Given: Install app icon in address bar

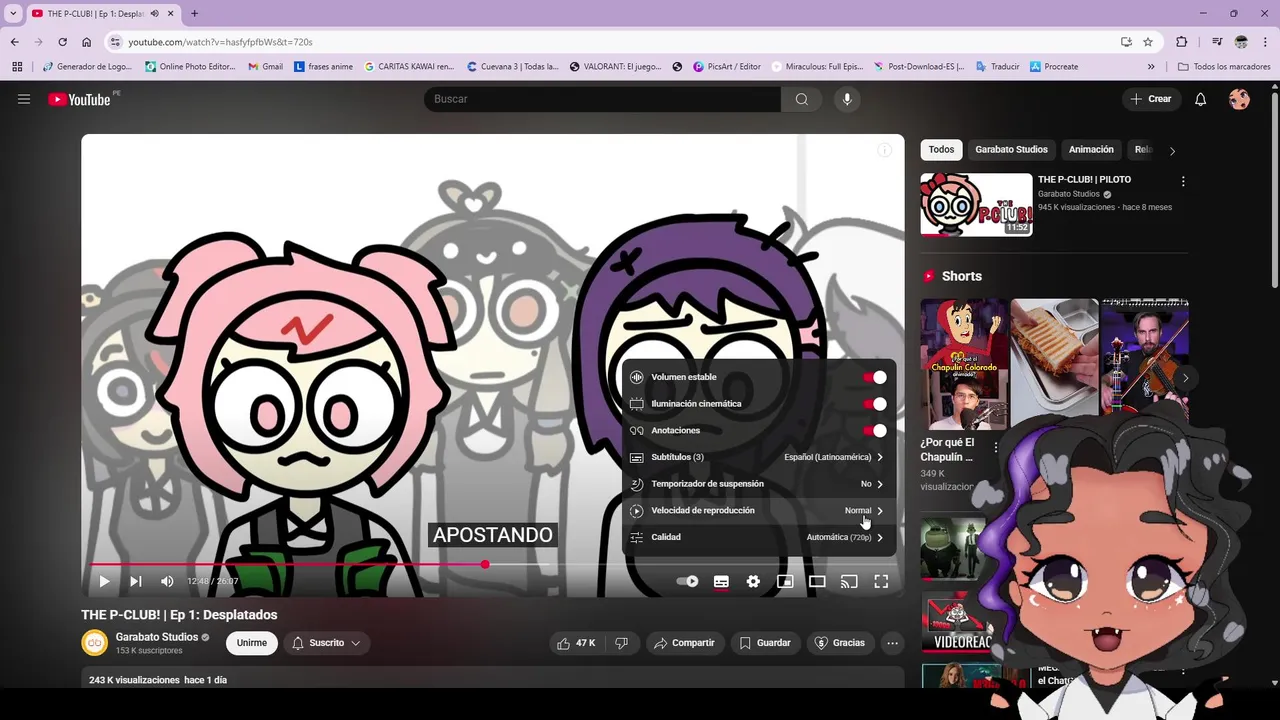Looking at the screenshot, I should (1126, 42).
